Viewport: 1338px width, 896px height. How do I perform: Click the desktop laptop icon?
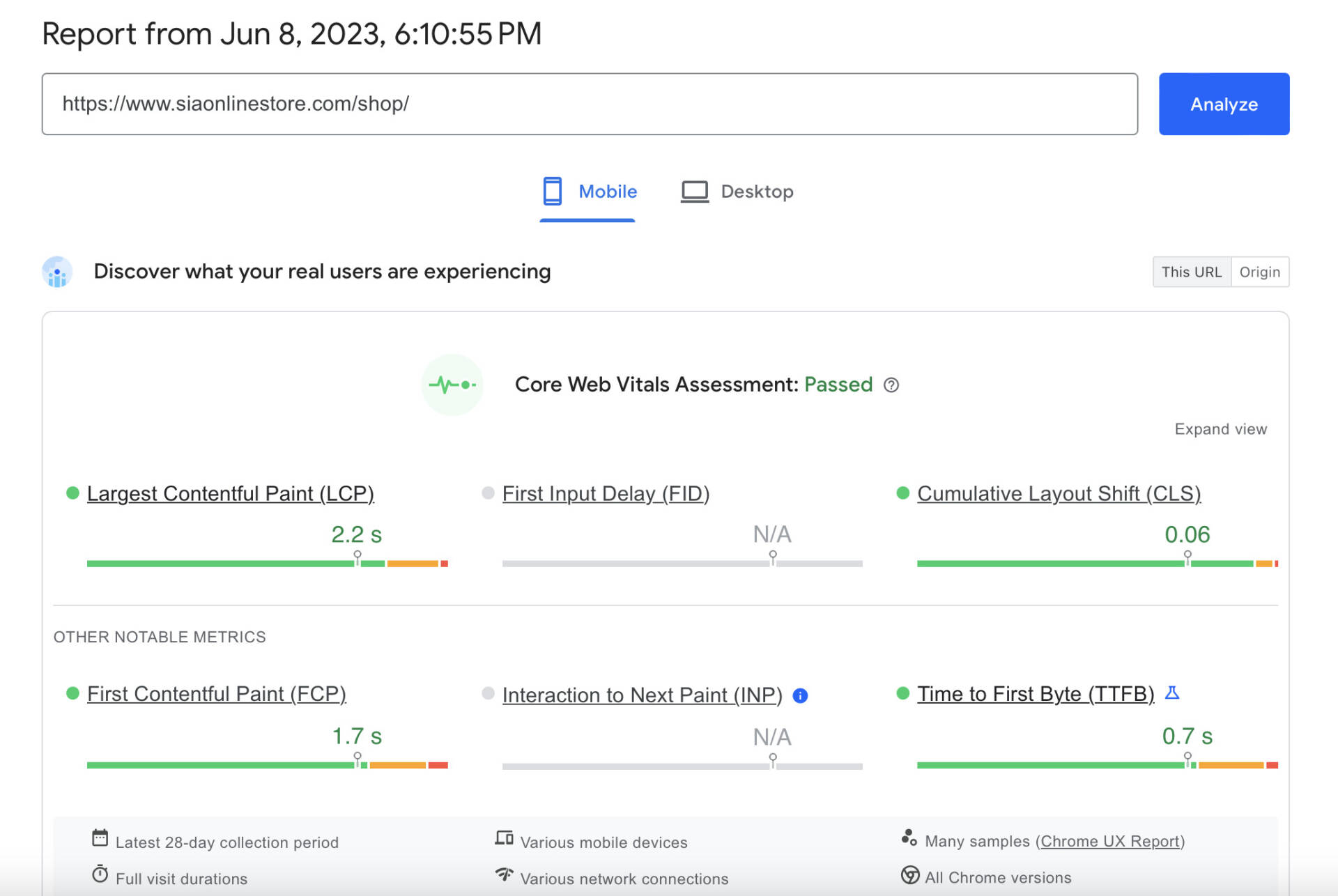pyautogui.click(x=694, y=191)
